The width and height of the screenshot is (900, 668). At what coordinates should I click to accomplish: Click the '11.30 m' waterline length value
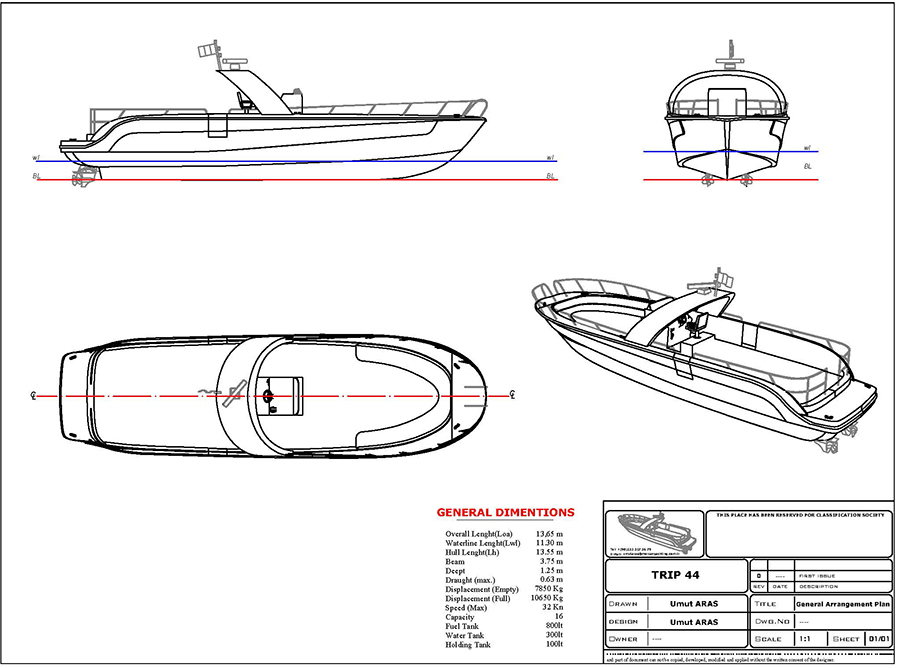coord(549,543)
